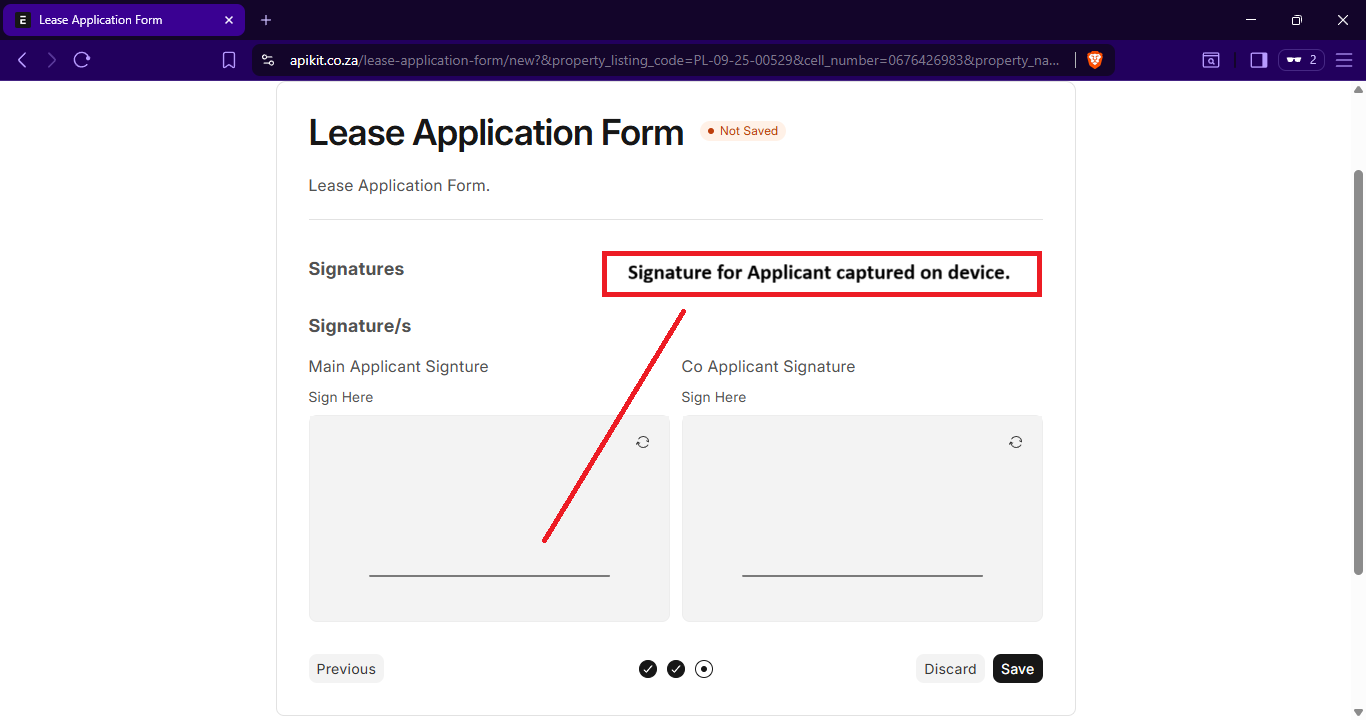Jump to the second completed step indicator
Screen dimensions: 1366x720
[x=676, y=669]
